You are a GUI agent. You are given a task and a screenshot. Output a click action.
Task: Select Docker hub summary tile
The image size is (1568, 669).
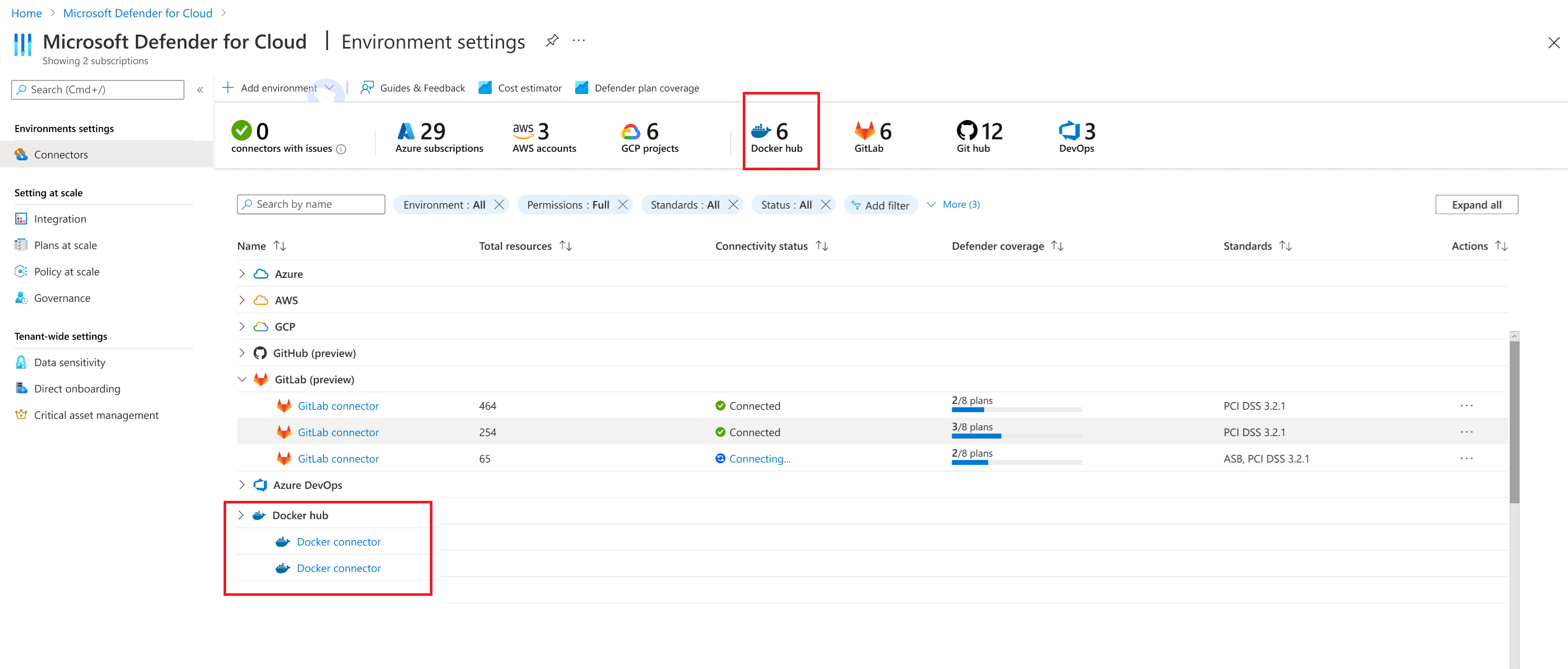[777, 137]
